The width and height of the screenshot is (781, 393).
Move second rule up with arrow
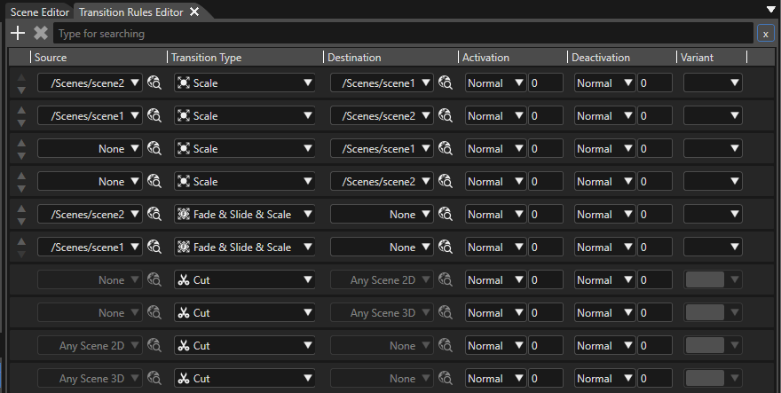coord(21,110)
